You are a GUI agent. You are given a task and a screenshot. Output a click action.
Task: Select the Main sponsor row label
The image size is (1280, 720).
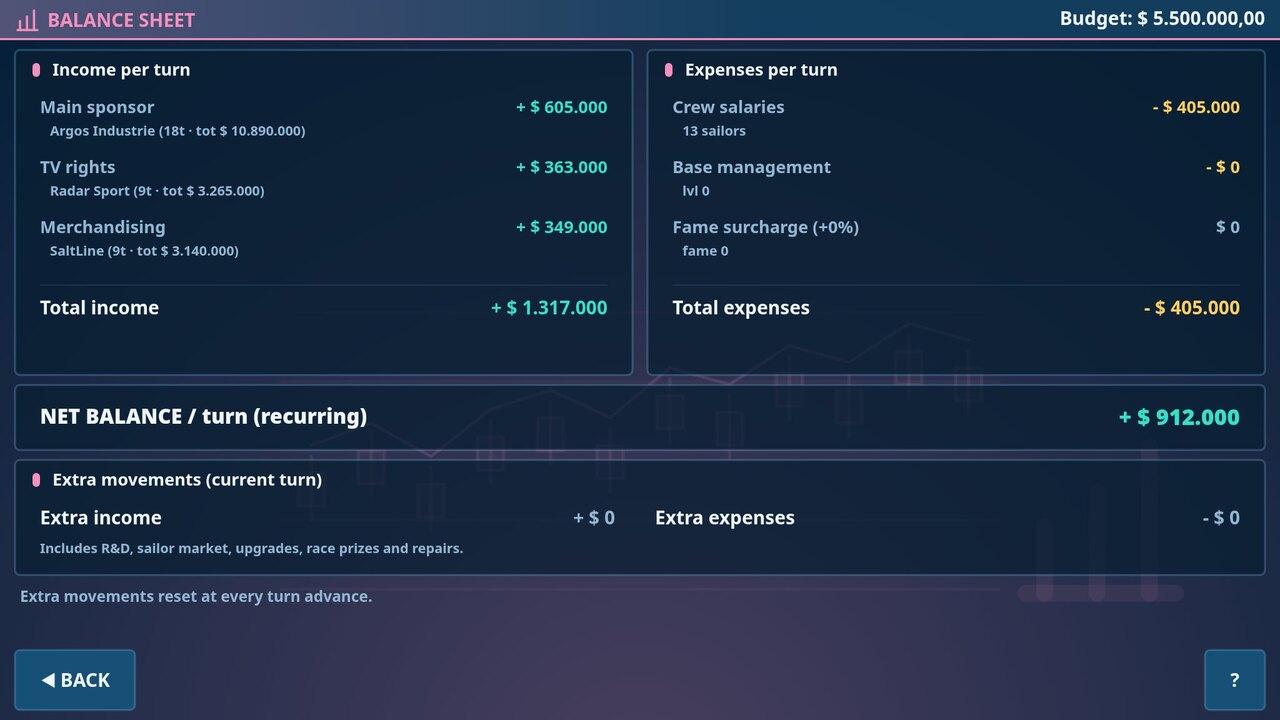click(x=97, y=107)
